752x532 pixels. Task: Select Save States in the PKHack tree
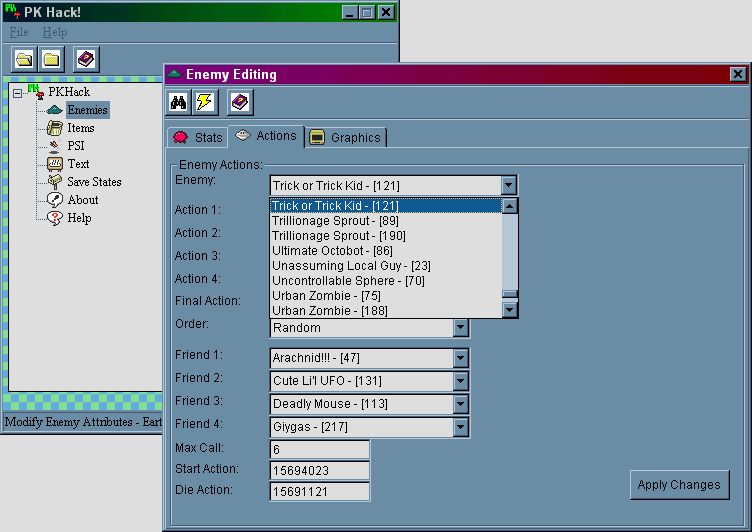pyautogui.click(x=94, y=182)
